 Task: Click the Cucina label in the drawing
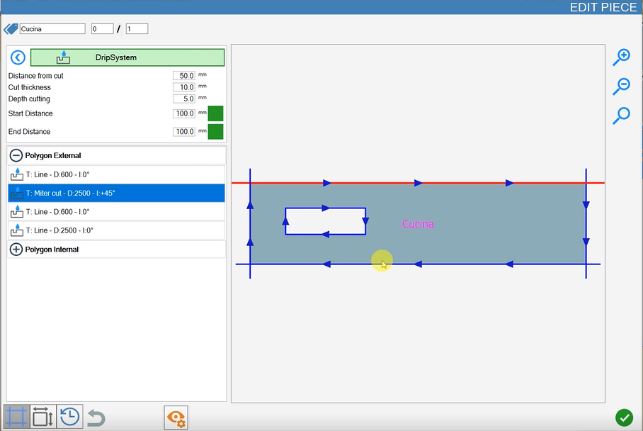coord(418,224)
